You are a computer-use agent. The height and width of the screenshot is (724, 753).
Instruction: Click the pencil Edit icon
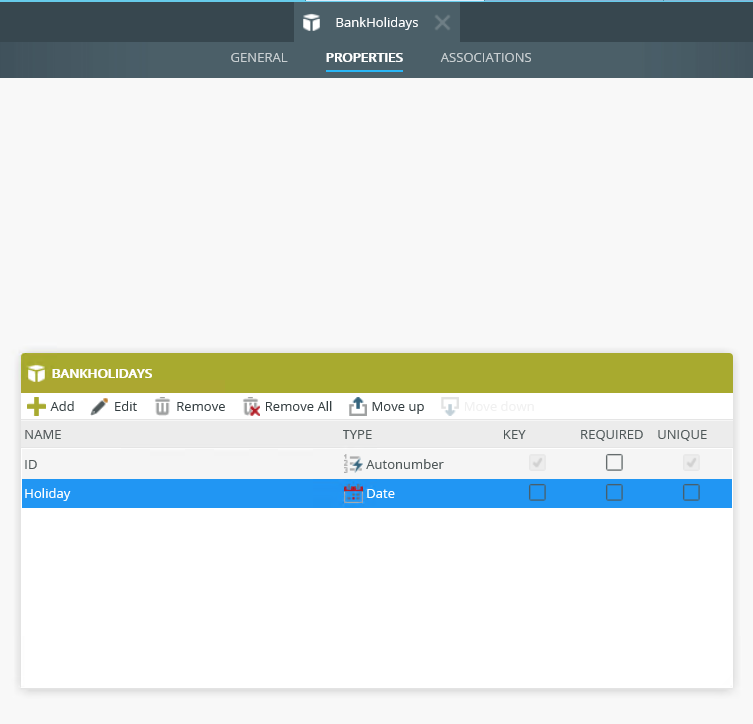click(99, 407)
